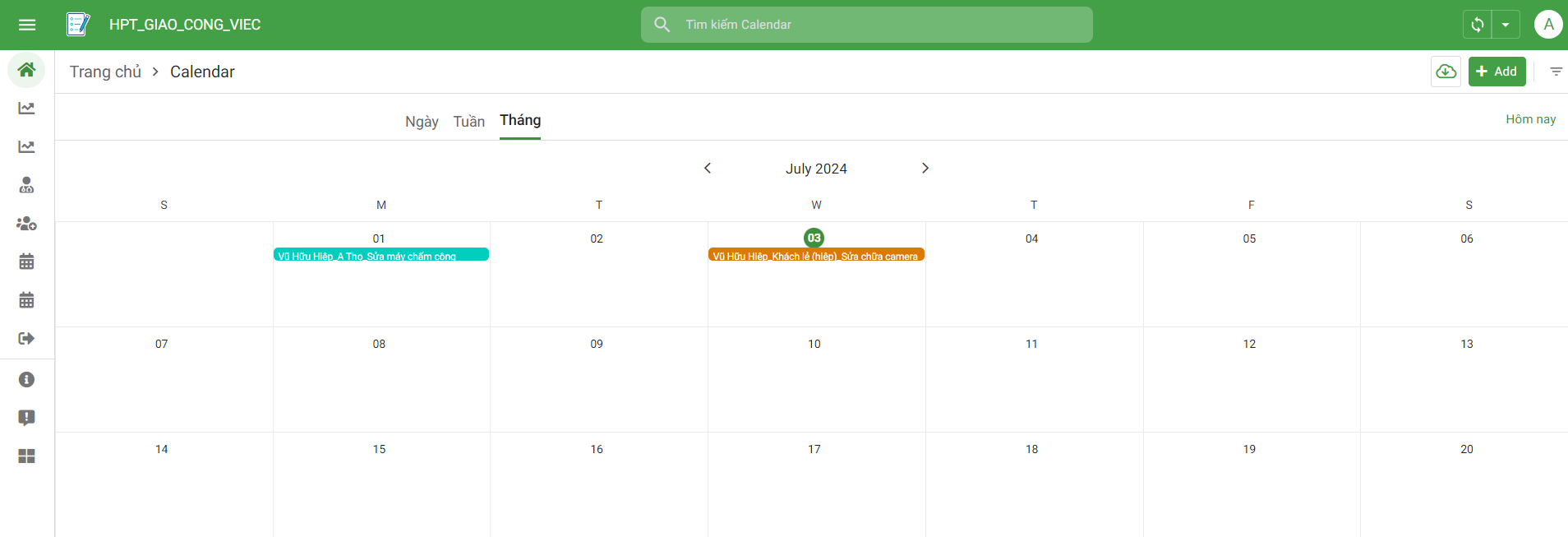Open the filter icon next to Add
This screenshot has height=537, width=1568.
tap(1556, 72)
